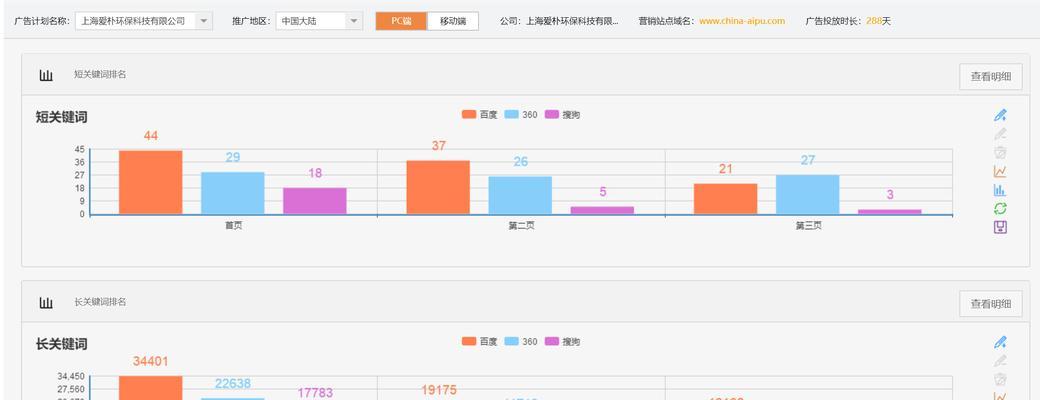Toggle the 百度 legend in 长关键词 chart
The image size is (1040, 400).
click(480, 342)
